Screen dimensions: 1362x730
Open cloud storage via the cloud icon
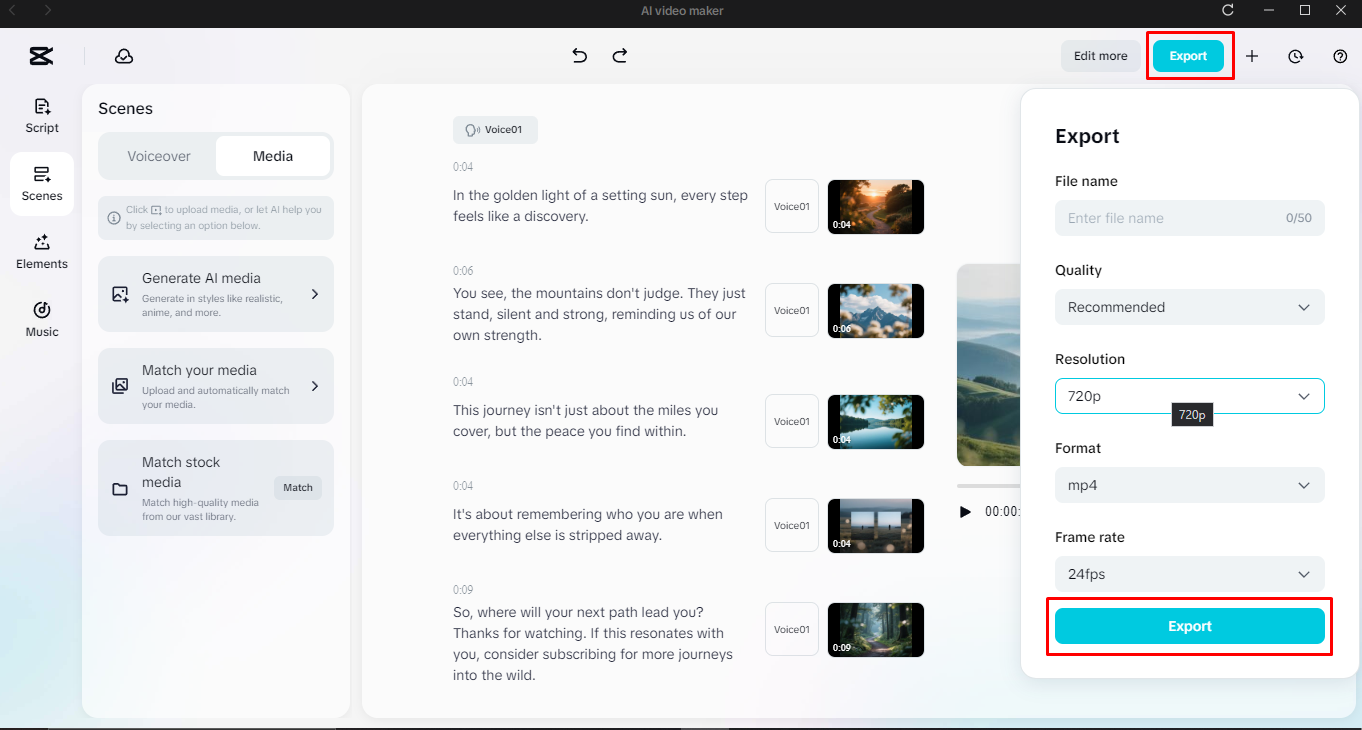click(124, 56)
